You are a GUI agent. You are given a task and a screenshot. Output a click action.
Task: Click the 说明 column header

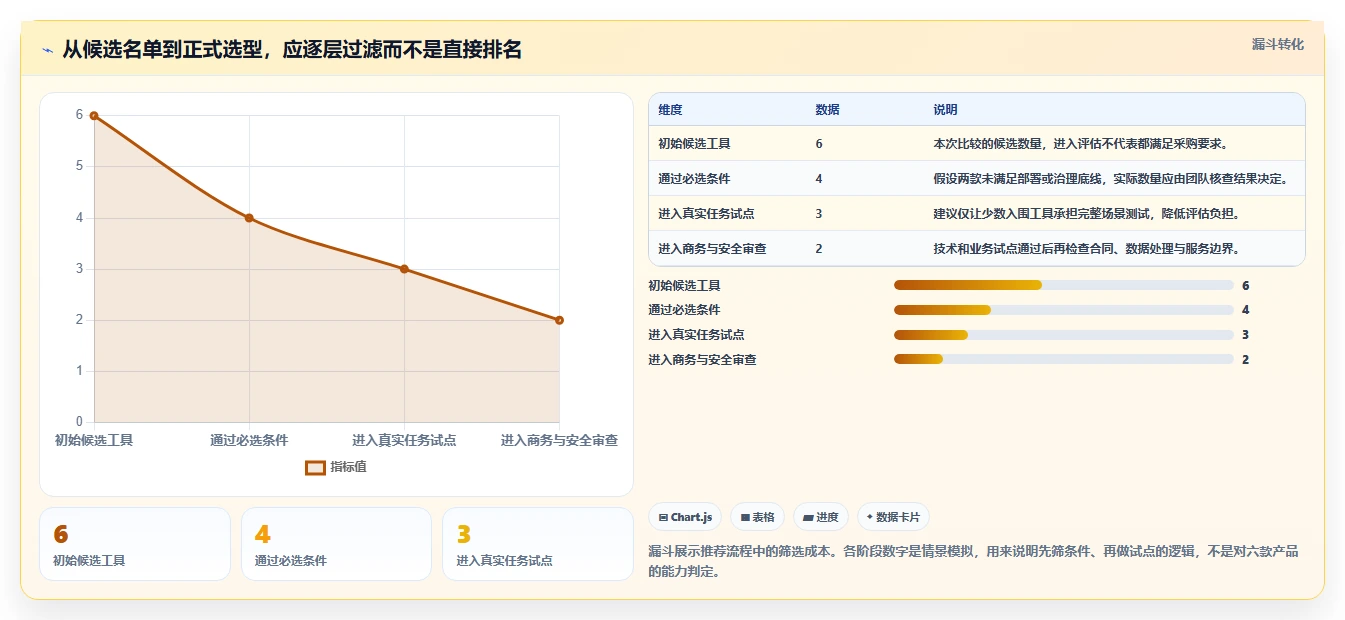coord(945,110)
